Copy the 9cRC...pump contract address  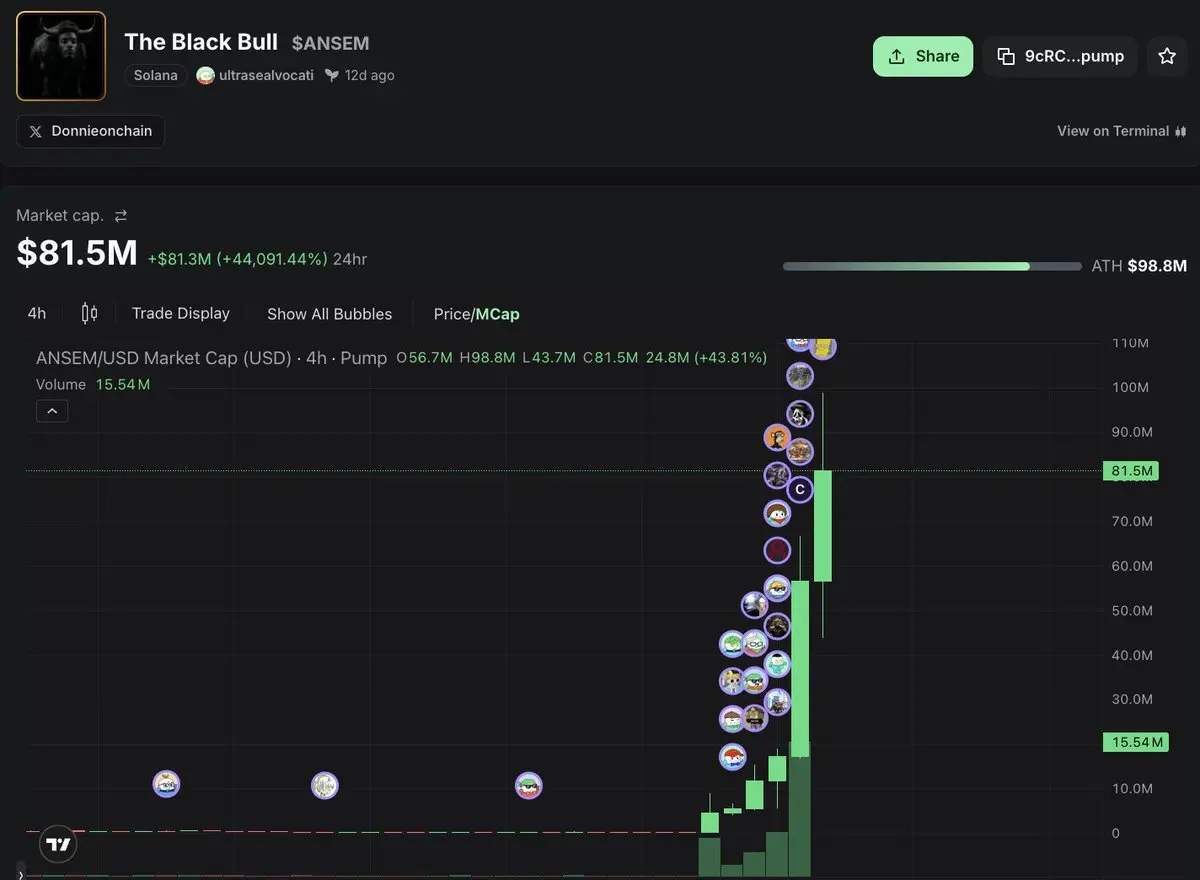(x=1060, y=56)
